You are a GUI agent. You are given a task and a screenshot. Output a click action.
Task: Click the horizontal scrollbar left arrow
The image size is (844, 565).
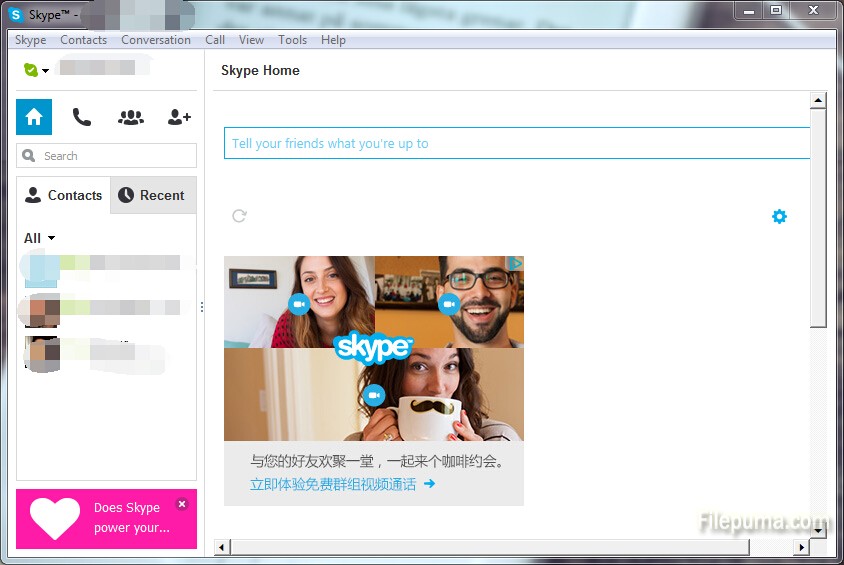(223, 547)
